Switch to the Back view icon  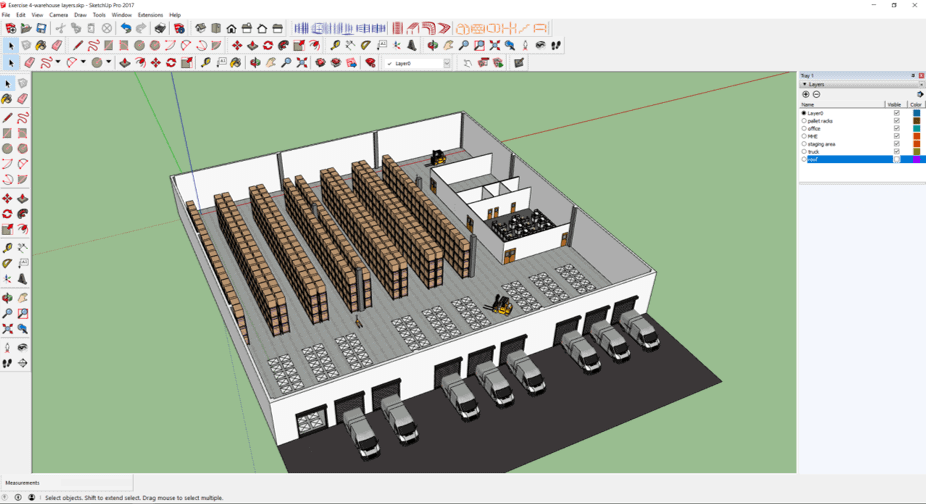[x=262, y=28]
